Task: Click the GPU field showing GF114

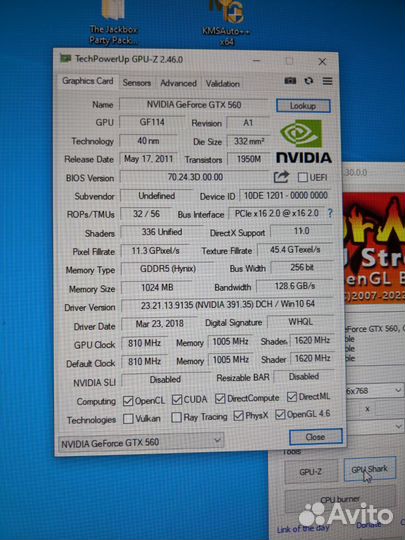Action: 152,122
